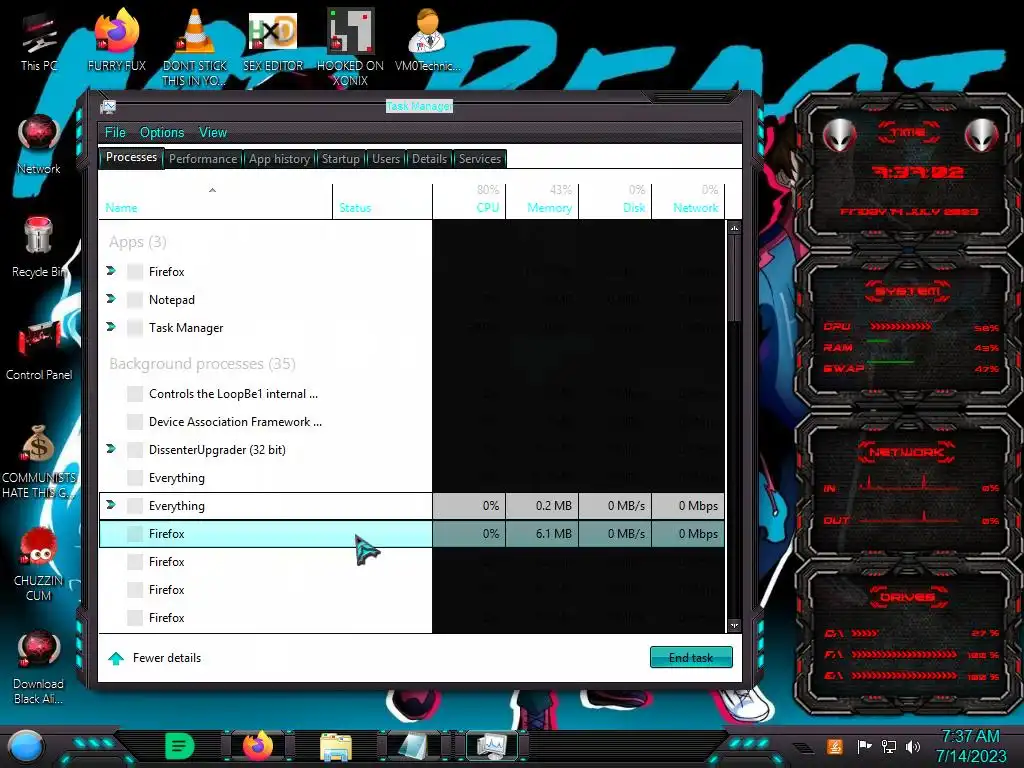Screen dimensions: 1024x768
Task: Open the Options menu
Action: point(162,133)
